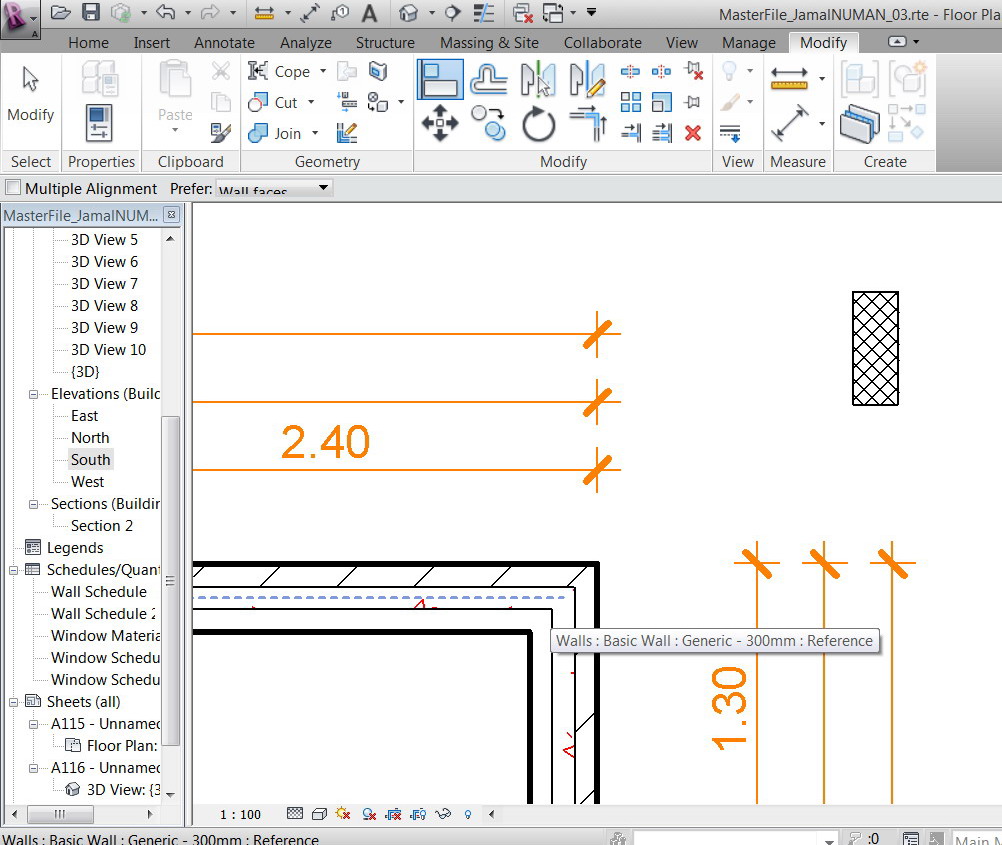Open Section 2 in project browser
Screen dimensions: 1002x845
(102, 525)
